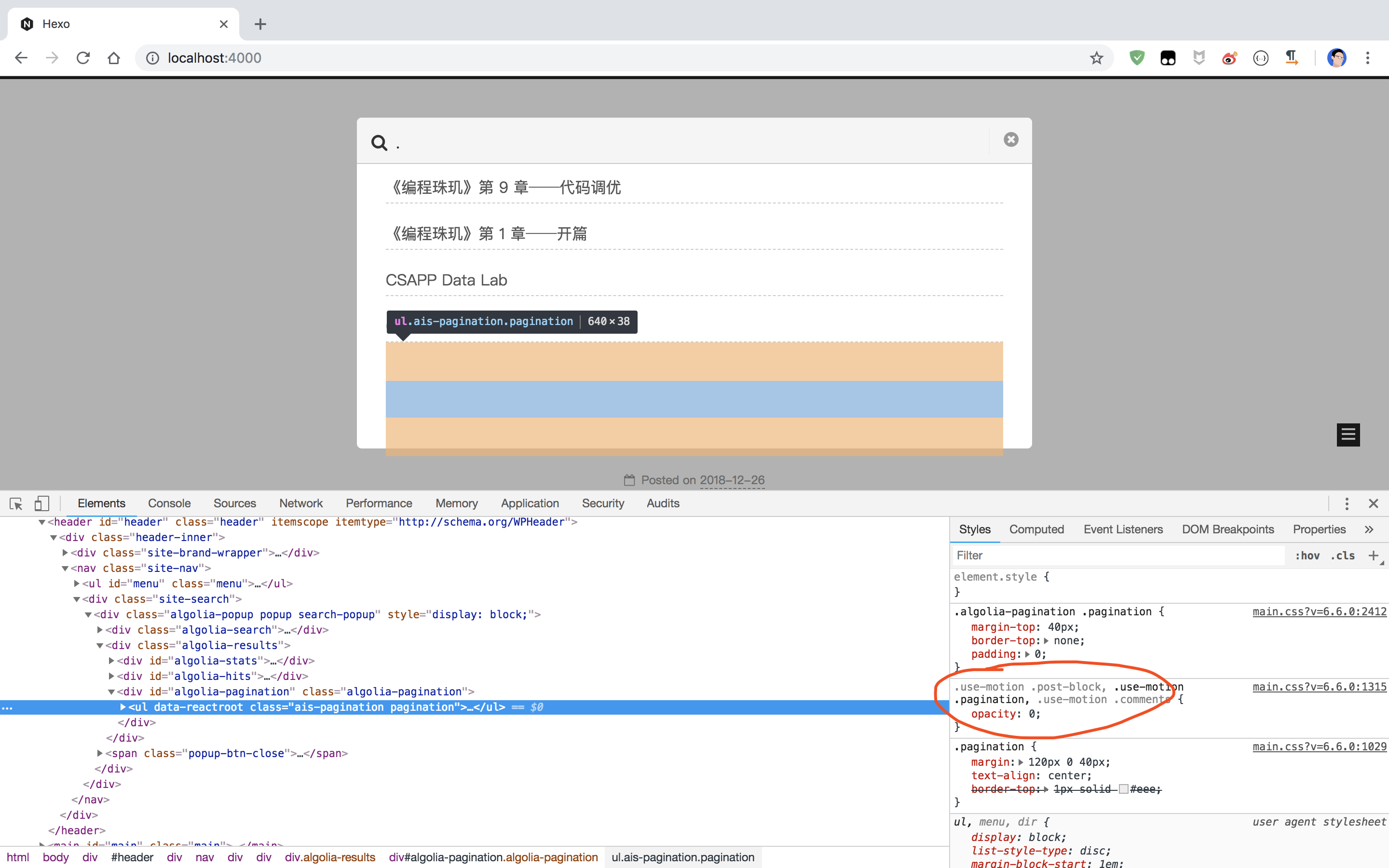This screenshot has height=868, width=1389.
Task: Toggle .cls class editor
Action: pyautogui.click(x=1343, y=556)
